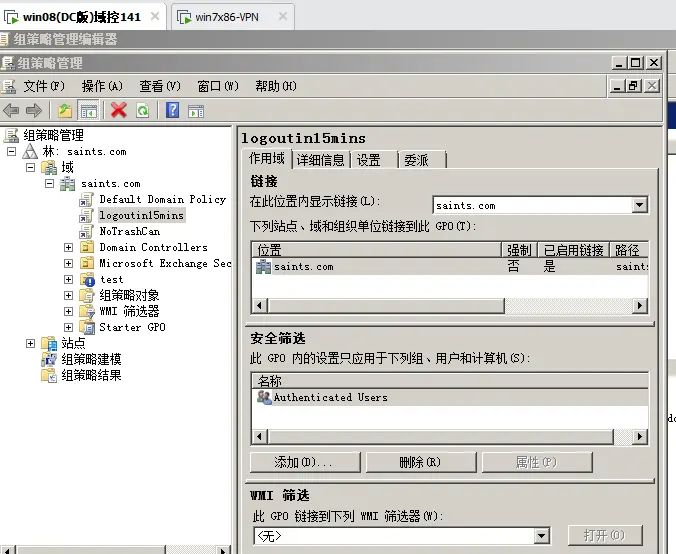This screenshot has height=554, width=676.
Task: Click the Domain Controllers OU folder icon
Action: pos(87,247)
